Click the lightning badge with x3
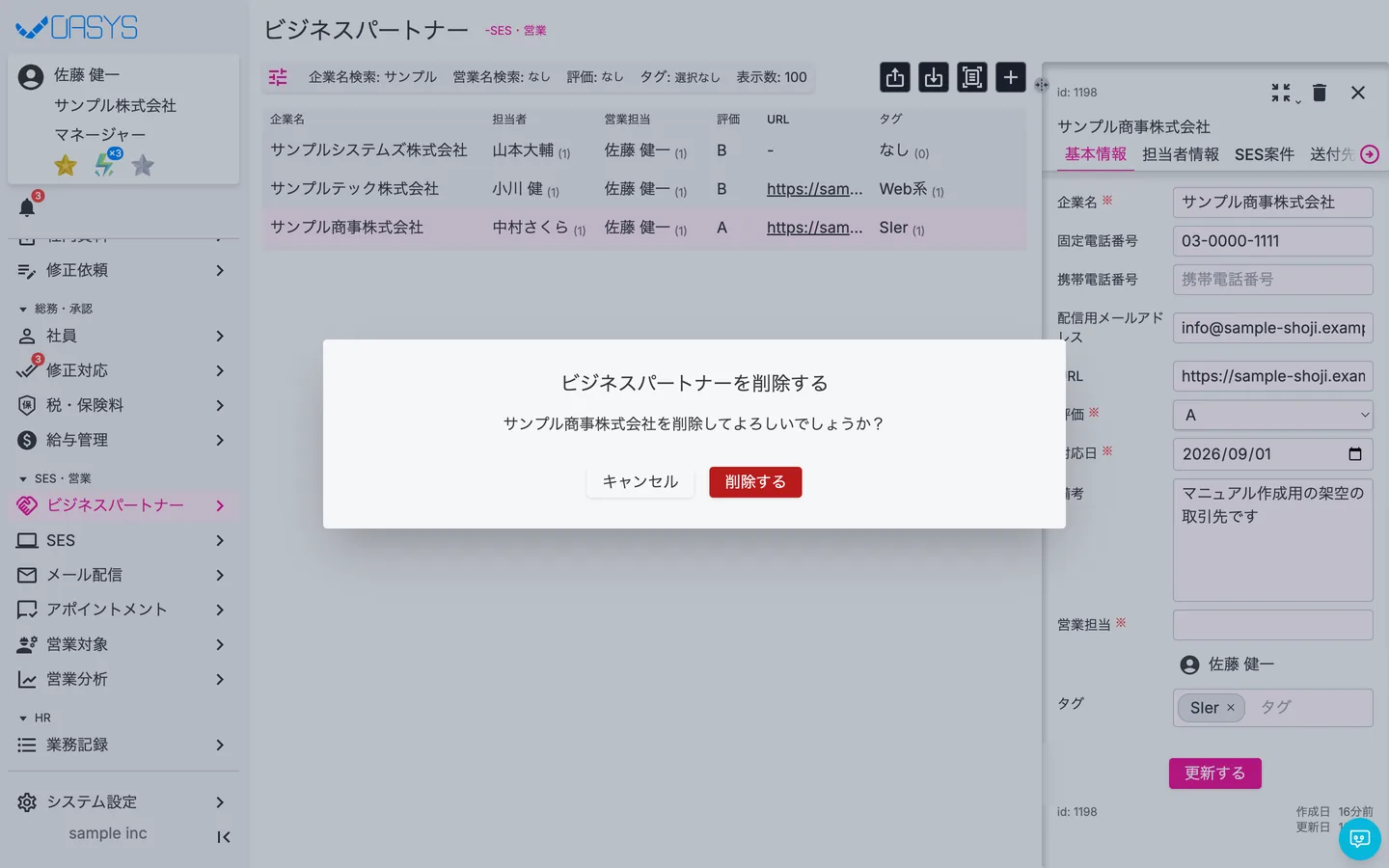This screenshot has width=1389, height=868. (105, 165)
